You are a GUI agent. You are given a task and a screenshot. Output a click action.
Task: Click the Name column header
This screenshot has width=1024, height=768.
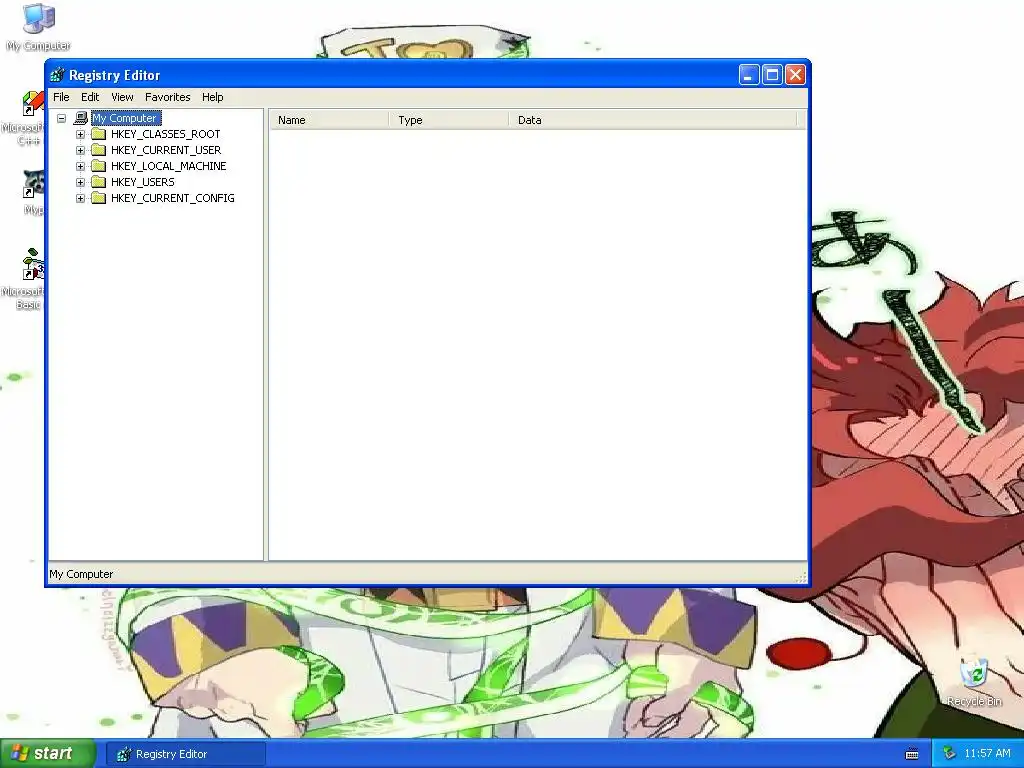[330, 120]
